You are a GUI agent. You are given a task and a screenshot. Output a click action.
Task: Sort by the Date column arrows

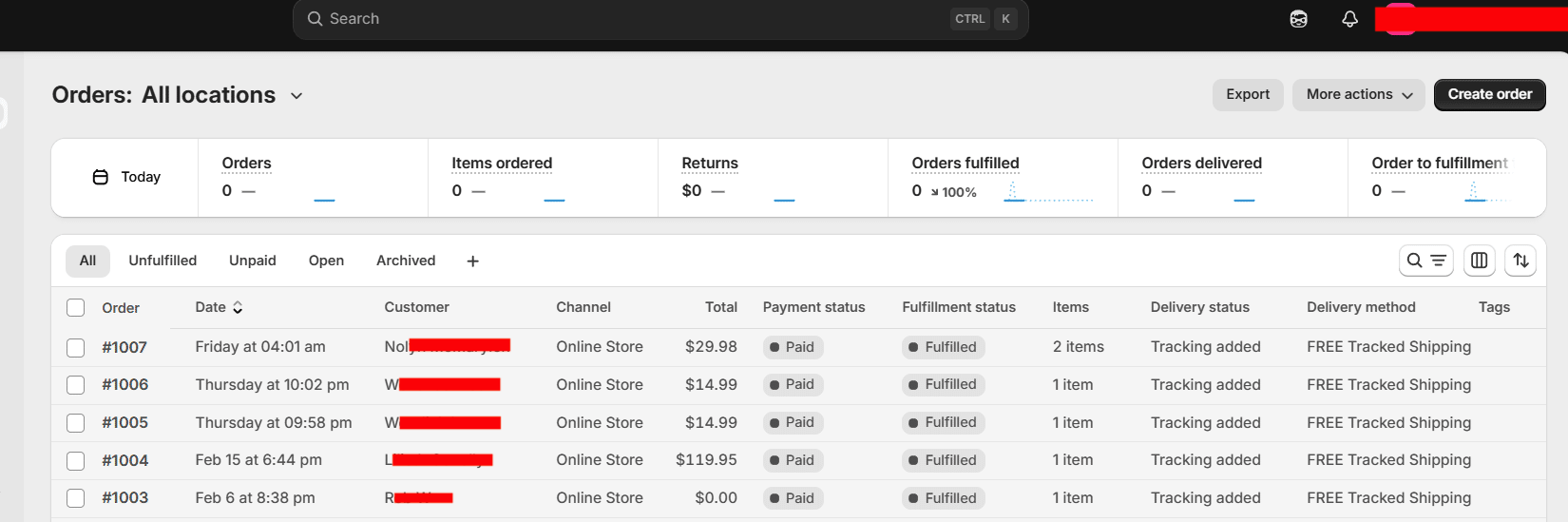pyautogui.click(x=238, y=307)
